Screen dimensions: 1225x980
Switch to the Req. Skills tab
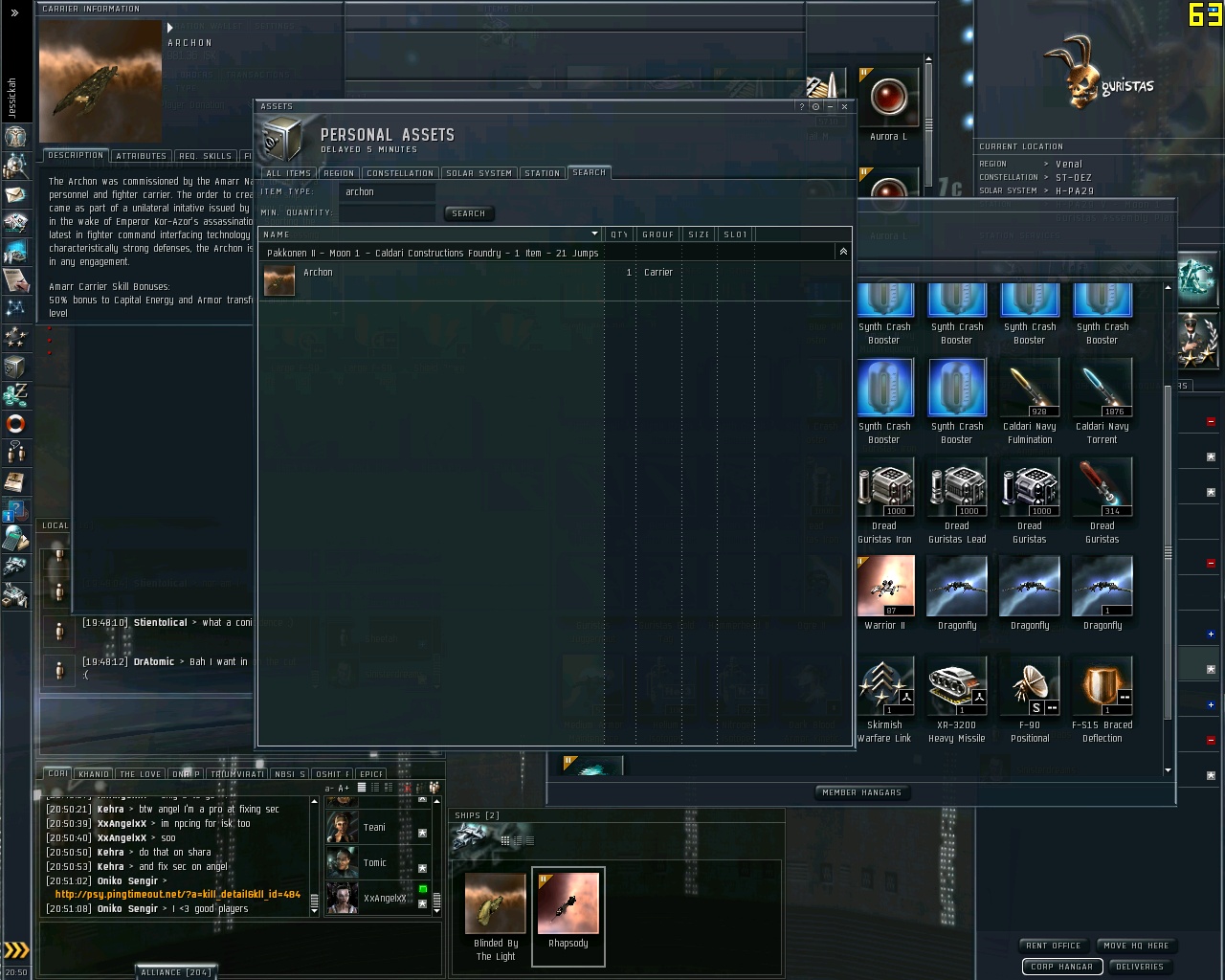(x=205, y=156)
